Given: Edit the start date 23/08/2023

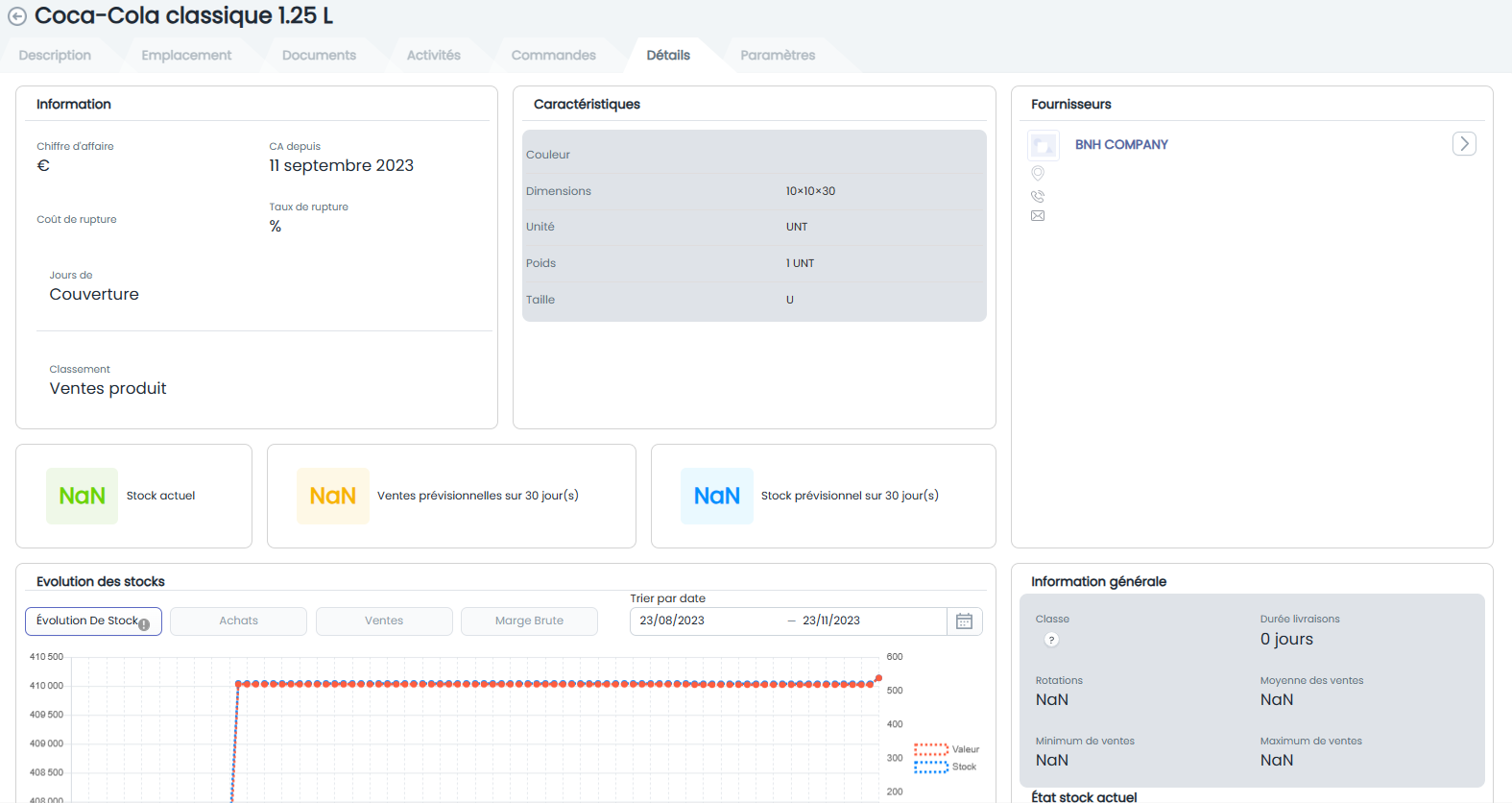Looking at the screenshot, I should pos(672,621).
